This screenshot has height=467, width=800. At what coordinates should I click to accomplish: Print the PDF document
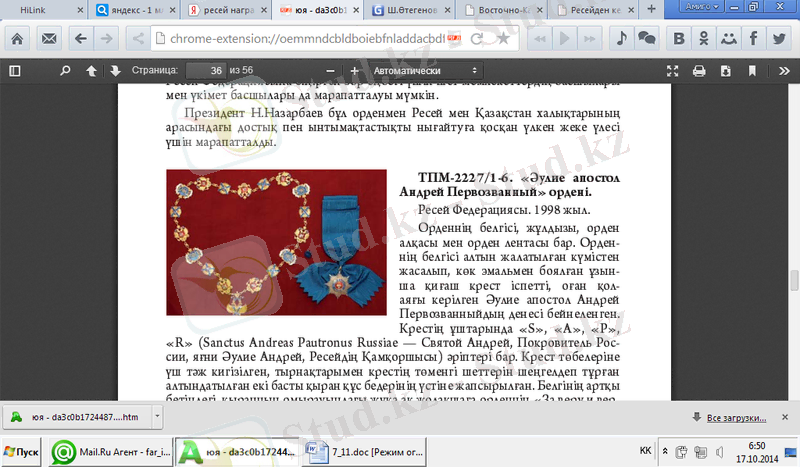point(699,71)
